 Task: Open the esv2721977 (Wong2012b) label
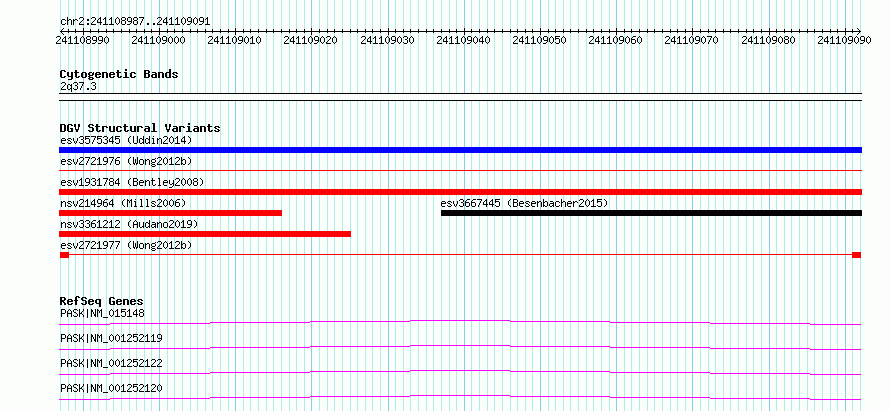pyautogui.click(x=126, y=245)
